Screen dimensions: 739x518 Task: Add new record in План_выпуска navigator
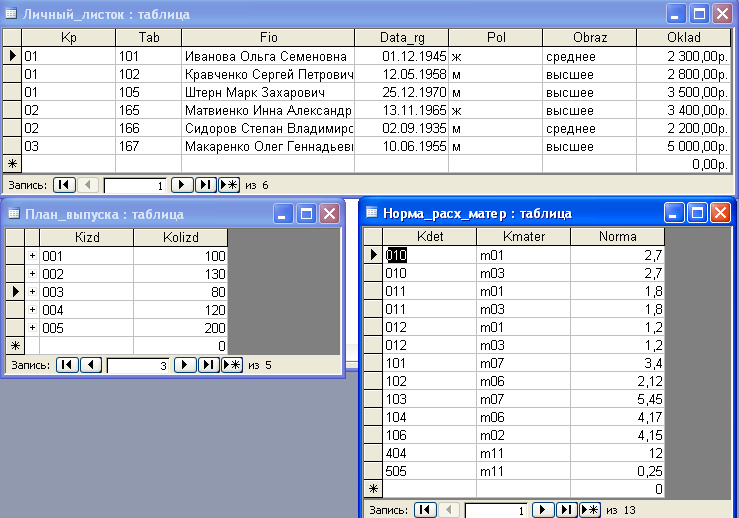pos(232,365)
